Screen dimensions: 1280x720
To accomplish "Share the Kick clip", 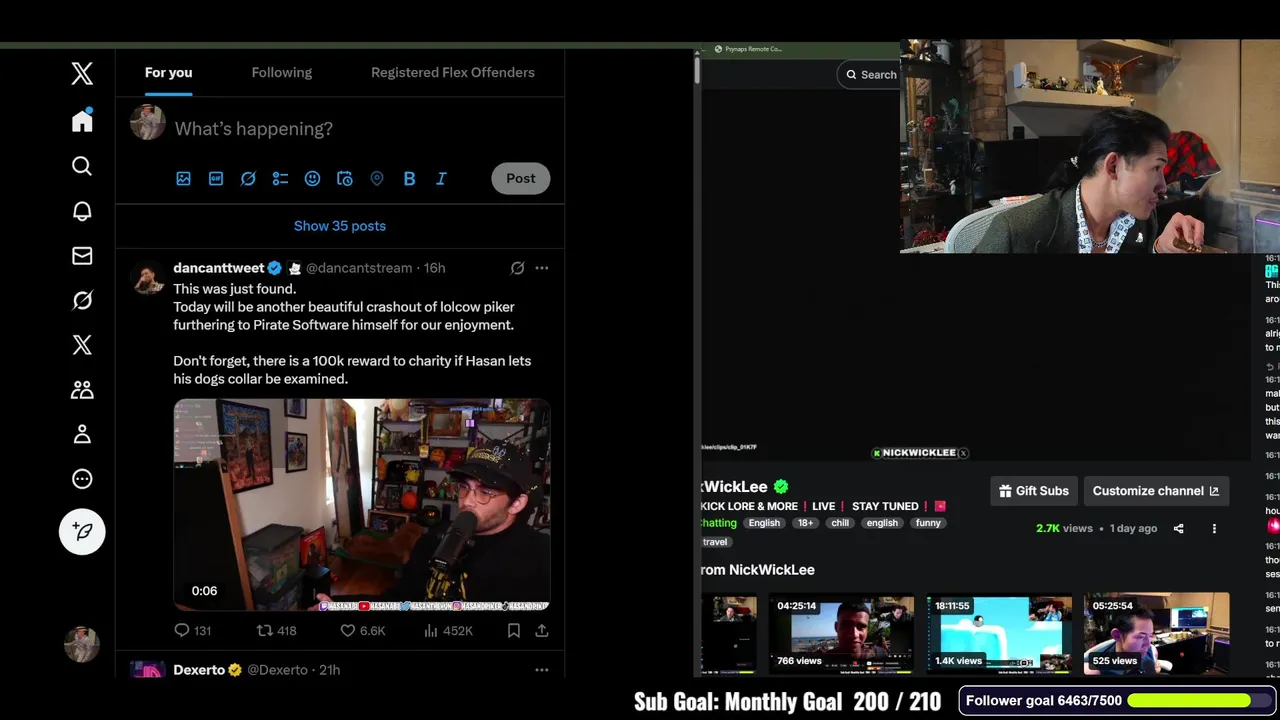I will click(x=1178, y=528).
